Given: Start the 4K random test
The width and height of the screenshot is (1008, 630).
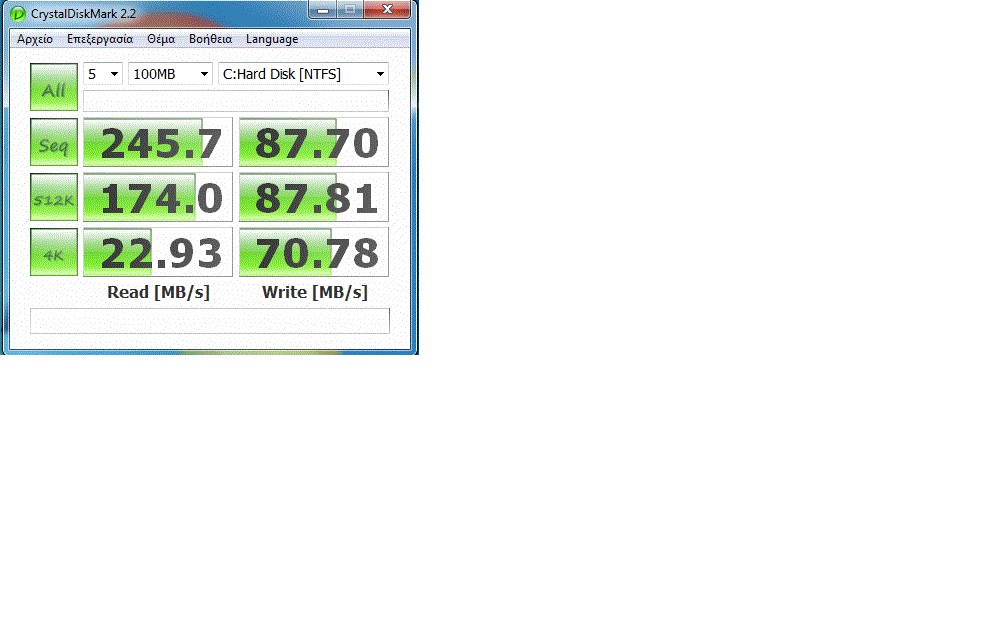Looking at the screenshot, I should tap(54, 252).
